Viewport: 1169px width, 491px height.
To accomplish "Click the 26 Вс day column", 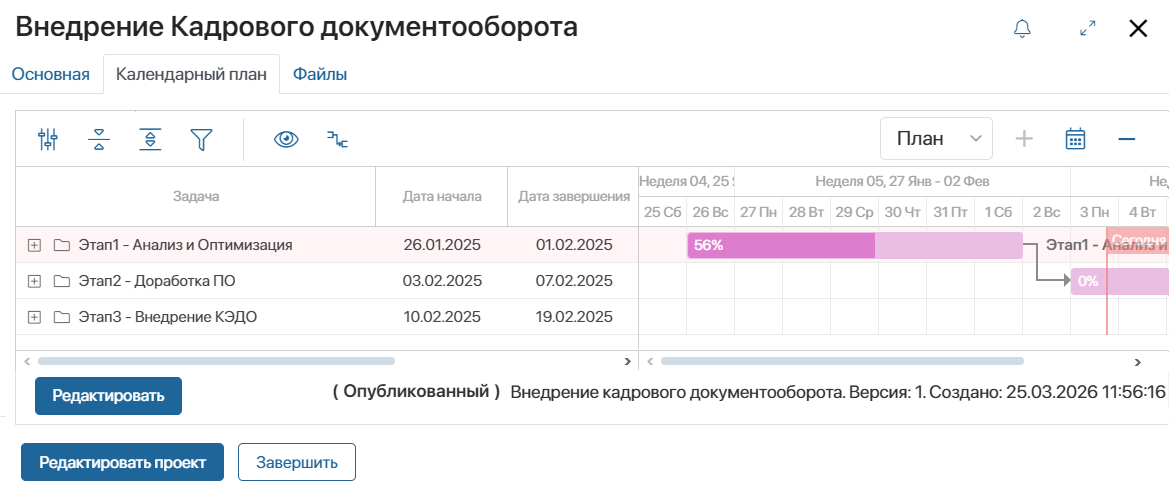I will [710, 212].
